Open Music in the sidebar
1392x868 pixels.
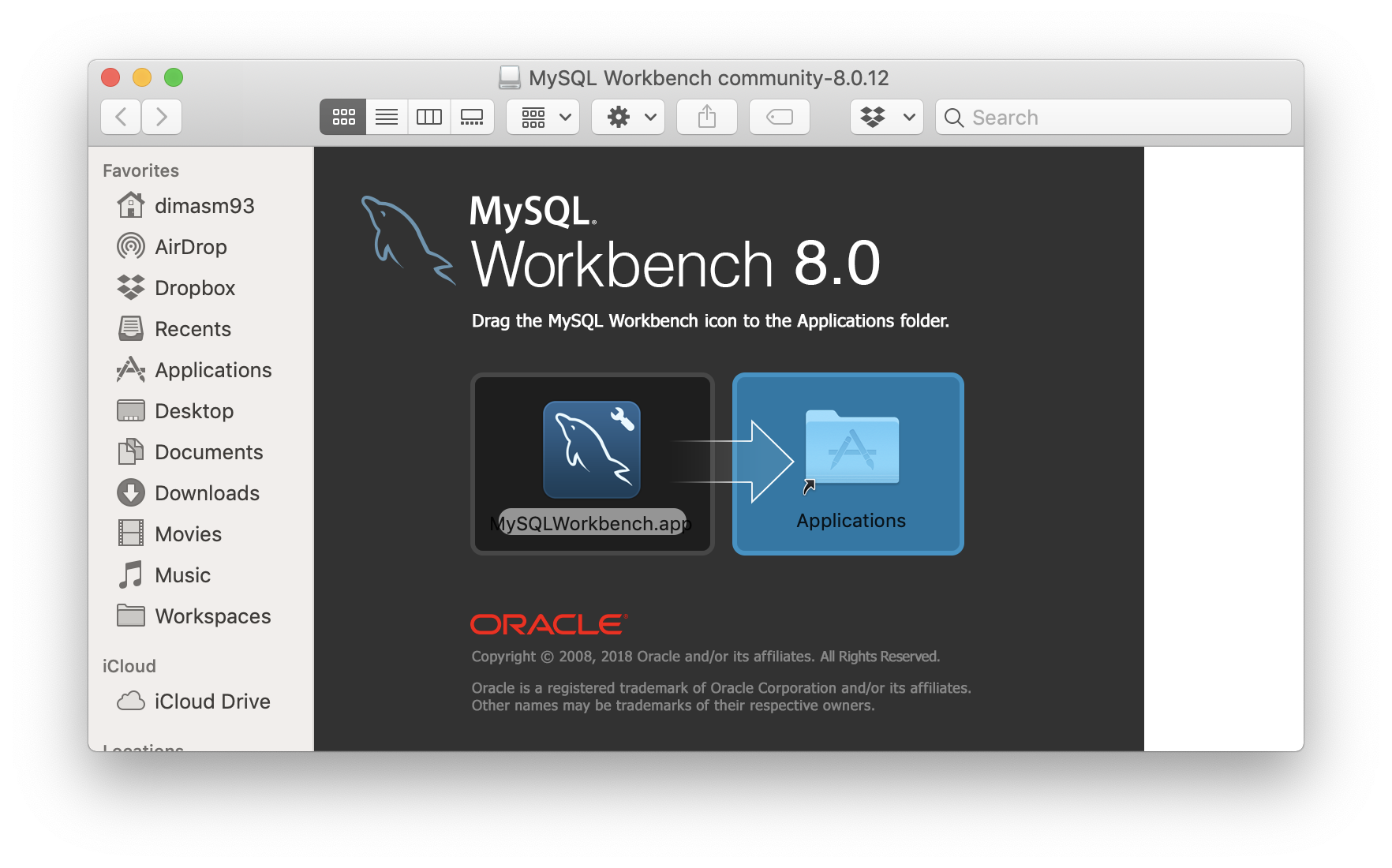coord(163,575)
